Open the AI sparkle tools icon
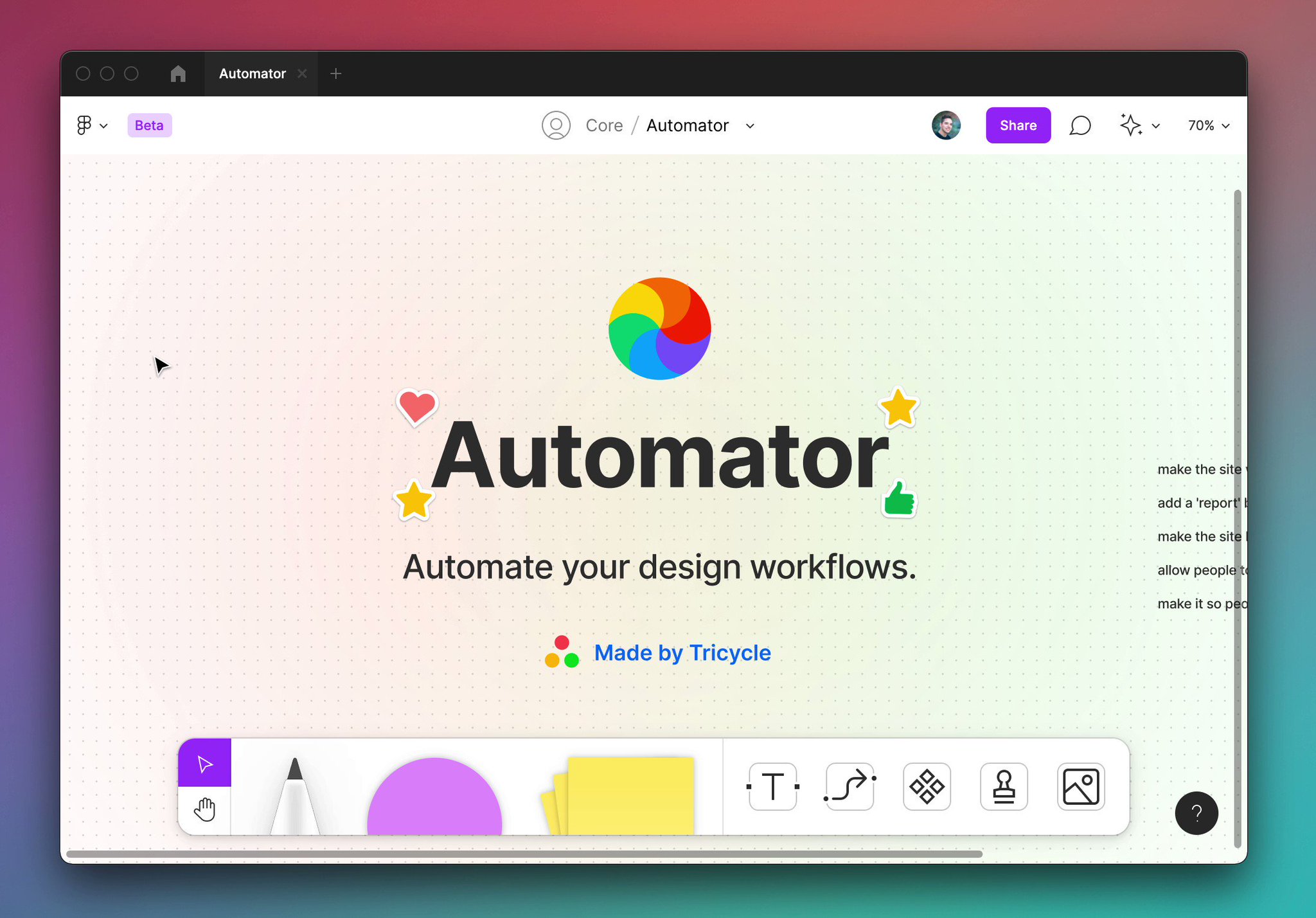1316x918 pixels. (1131, 125)
